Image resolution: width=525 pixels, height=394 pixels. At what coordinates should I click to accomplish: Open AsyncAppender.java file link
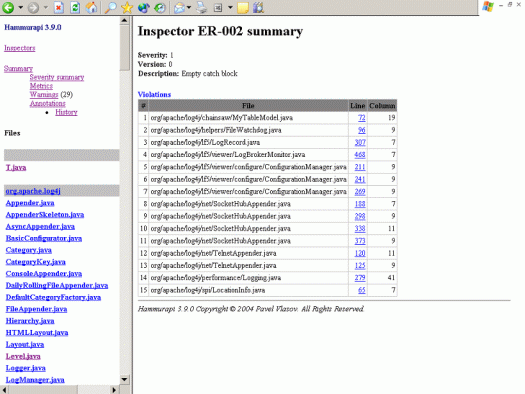40,227
